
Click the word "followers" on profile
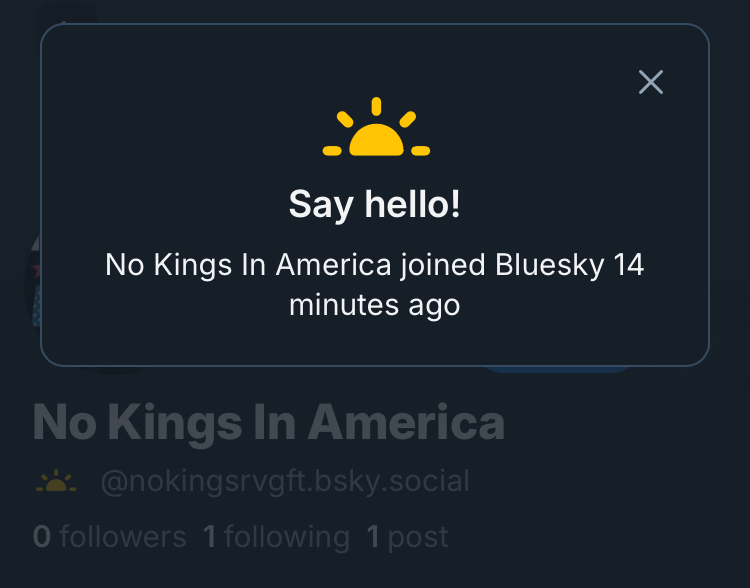coord(123,537)
